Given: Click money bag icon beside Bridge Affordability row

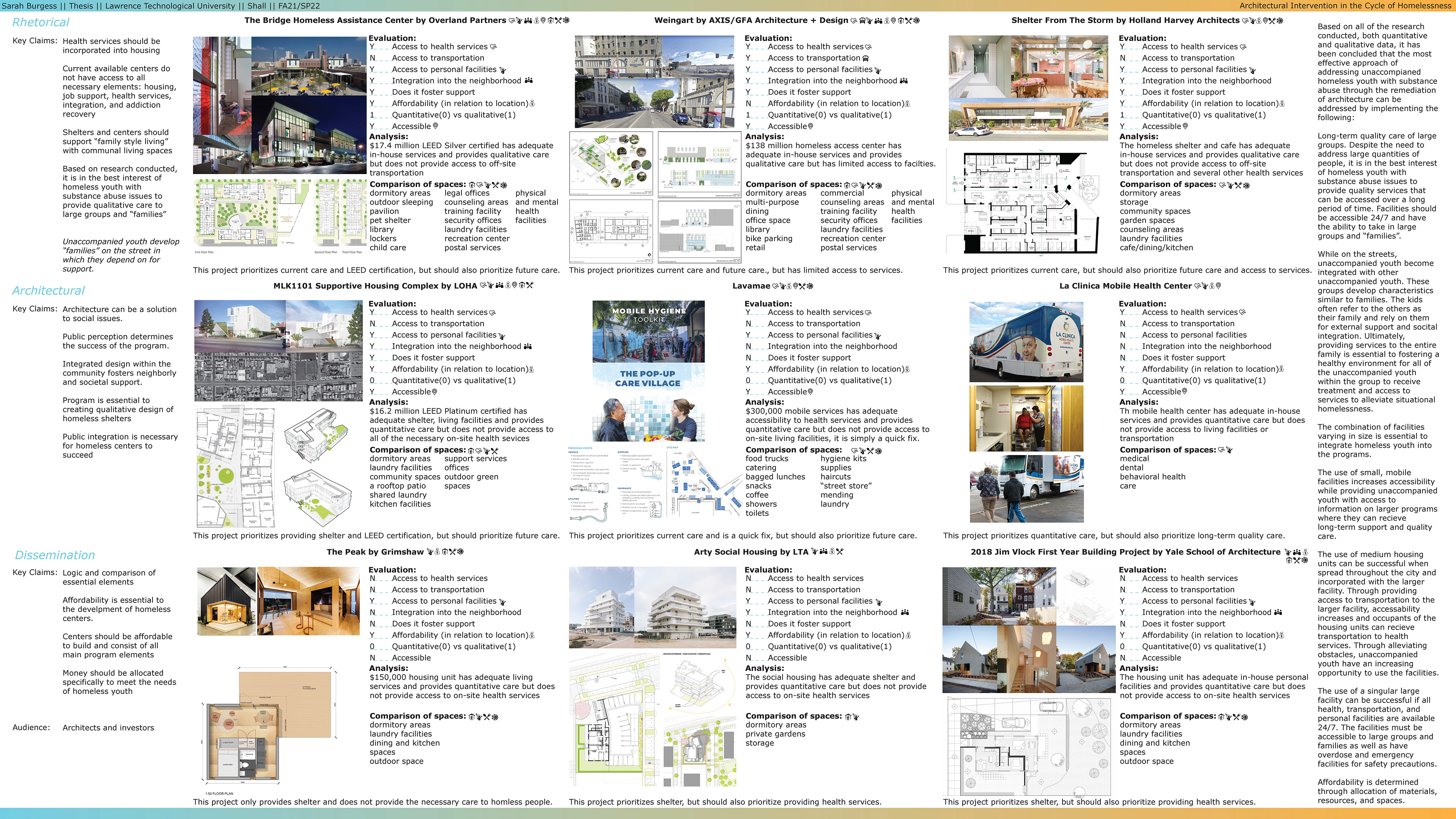Looking at the screenshot, I should tap(532, 104).
